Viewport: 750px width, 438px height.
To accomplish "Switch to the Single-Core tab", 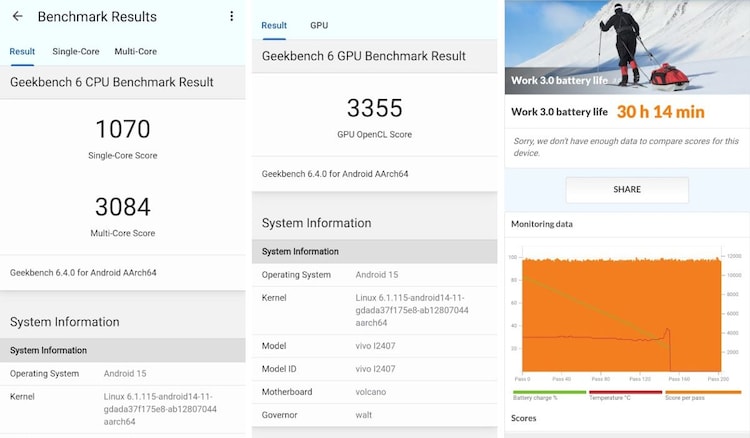I will pyautogui.click(x=76, y=51).
